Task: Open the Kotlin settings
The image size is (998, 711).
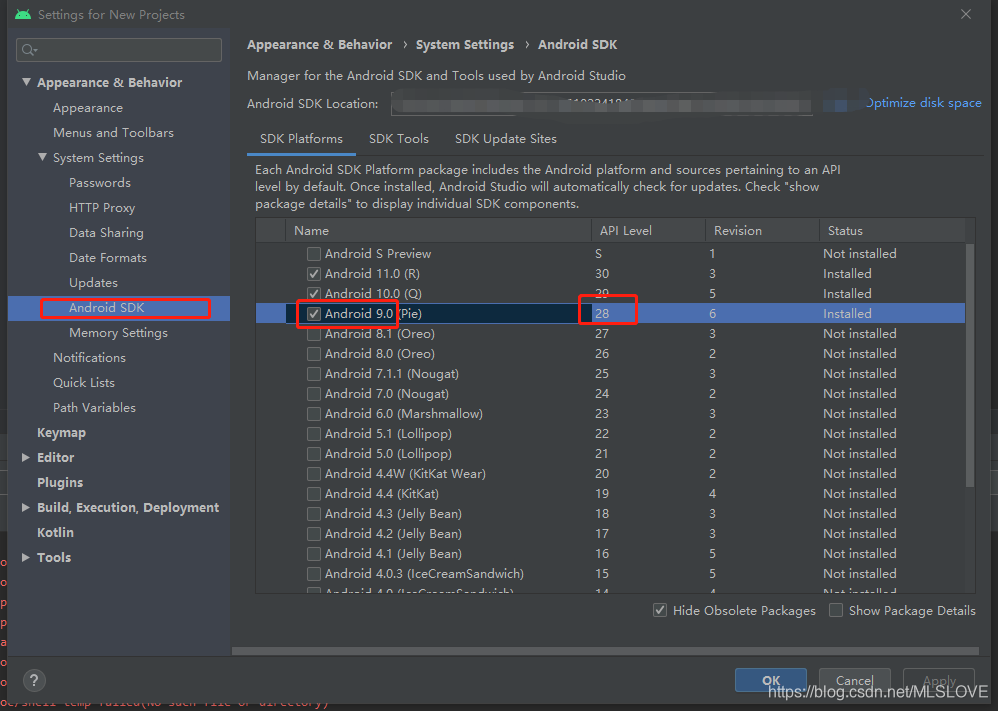Action: click(x=55, y=532)
